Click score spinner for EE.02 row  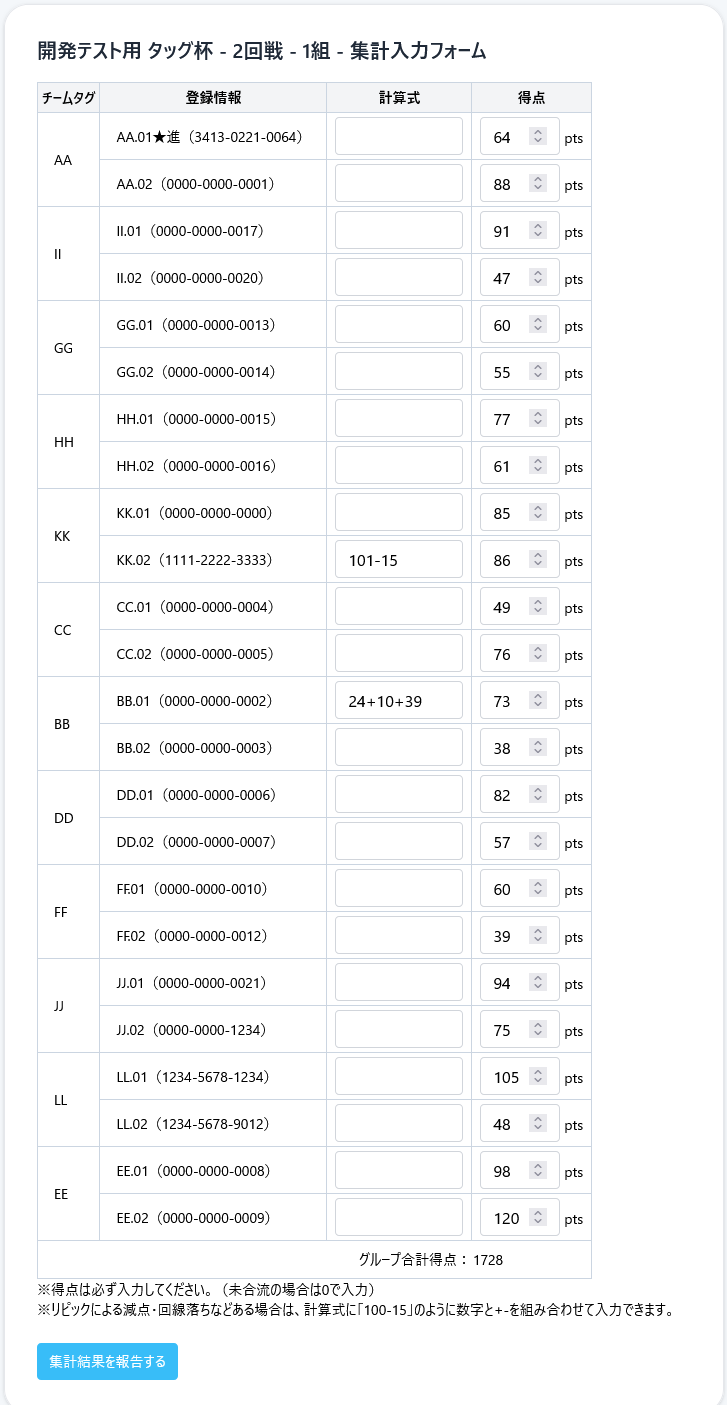click(538, 1217)
